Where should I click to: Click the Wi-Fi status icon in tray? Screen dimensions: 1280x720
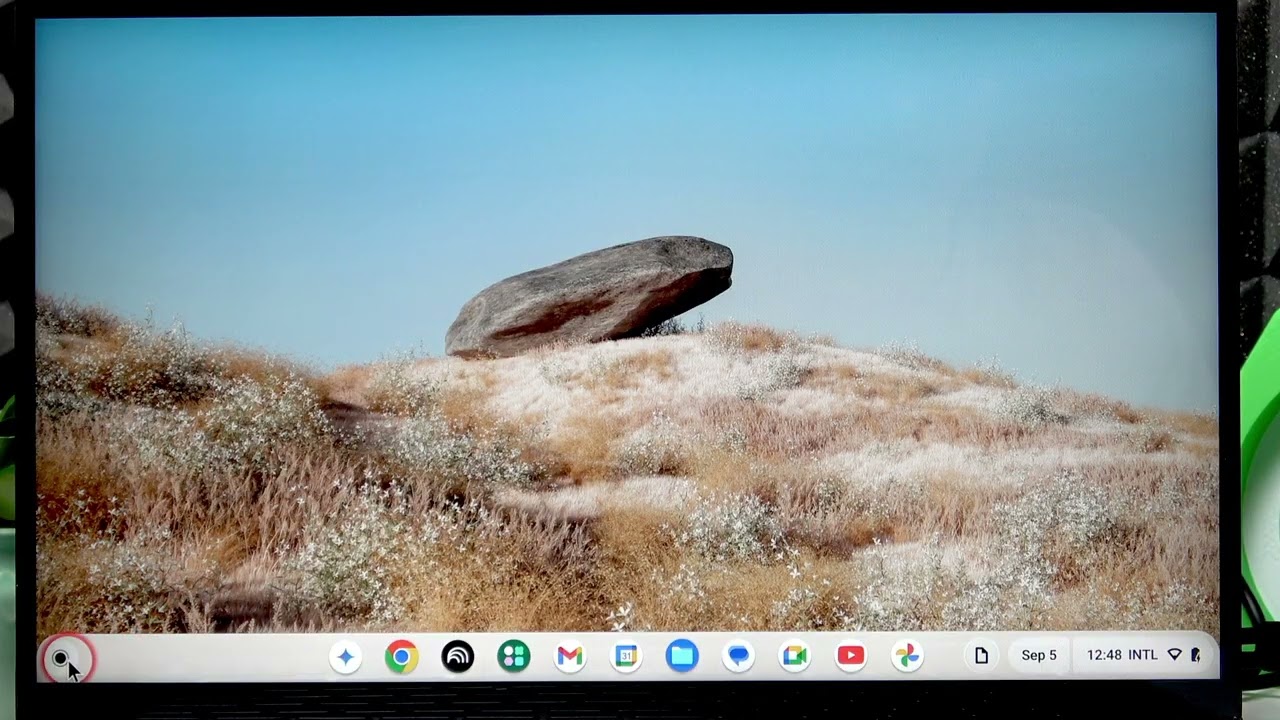(1175, 655)
